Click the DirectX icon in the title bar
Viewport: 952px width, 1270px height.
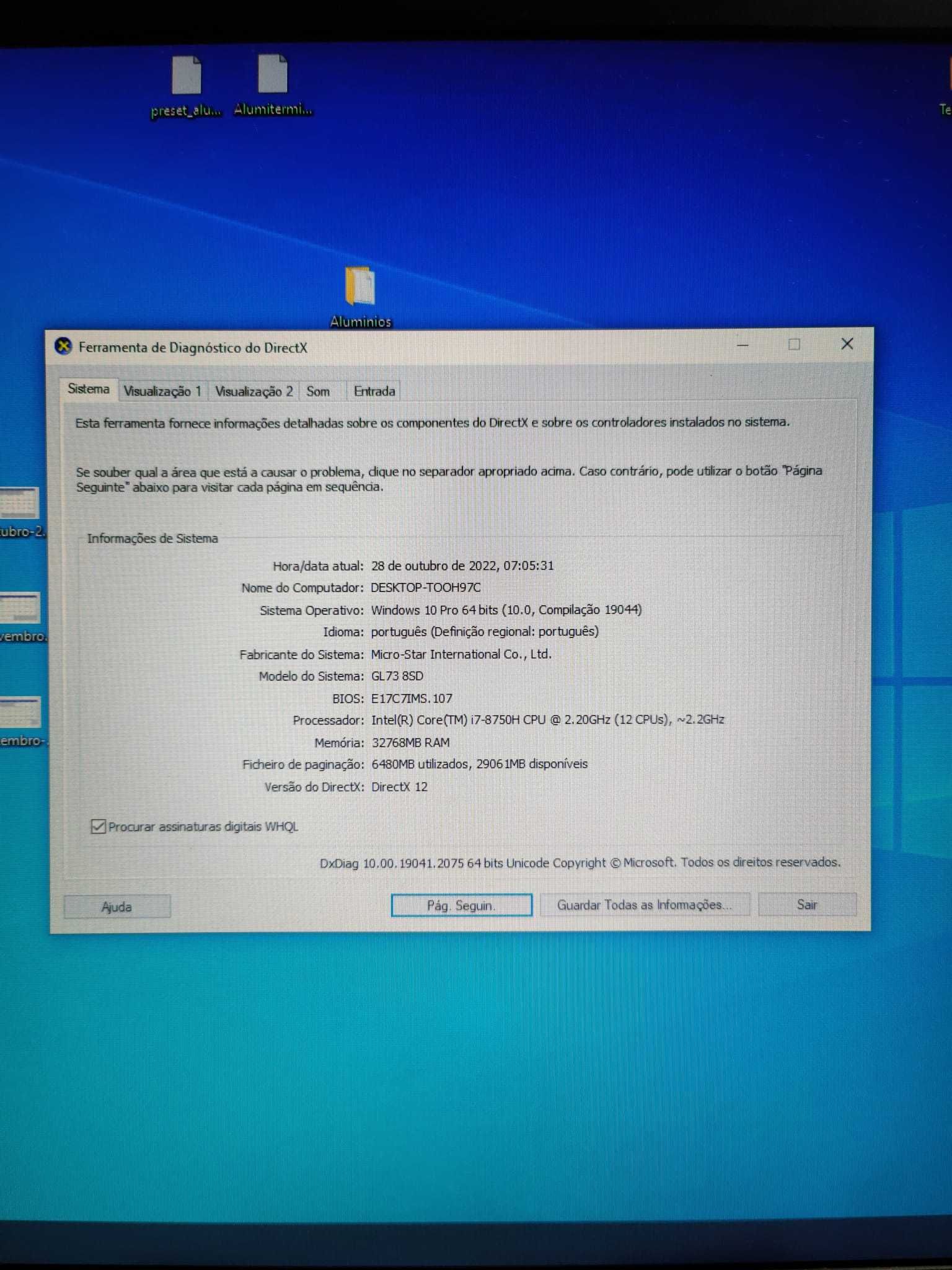pyautogui.click(x=63, y=346)
